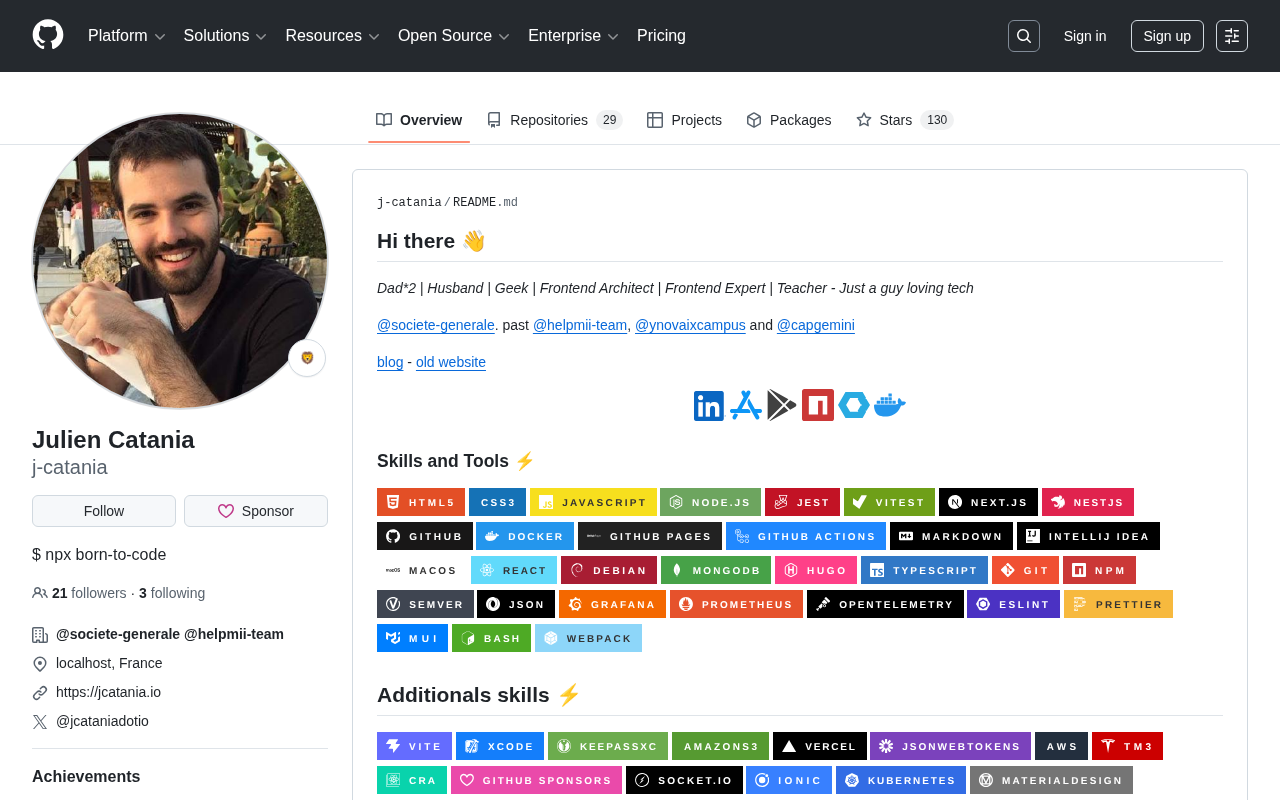Switch to the Stars tab
The width and height of the screenshot is (1280, 800).
pos(905,120)
